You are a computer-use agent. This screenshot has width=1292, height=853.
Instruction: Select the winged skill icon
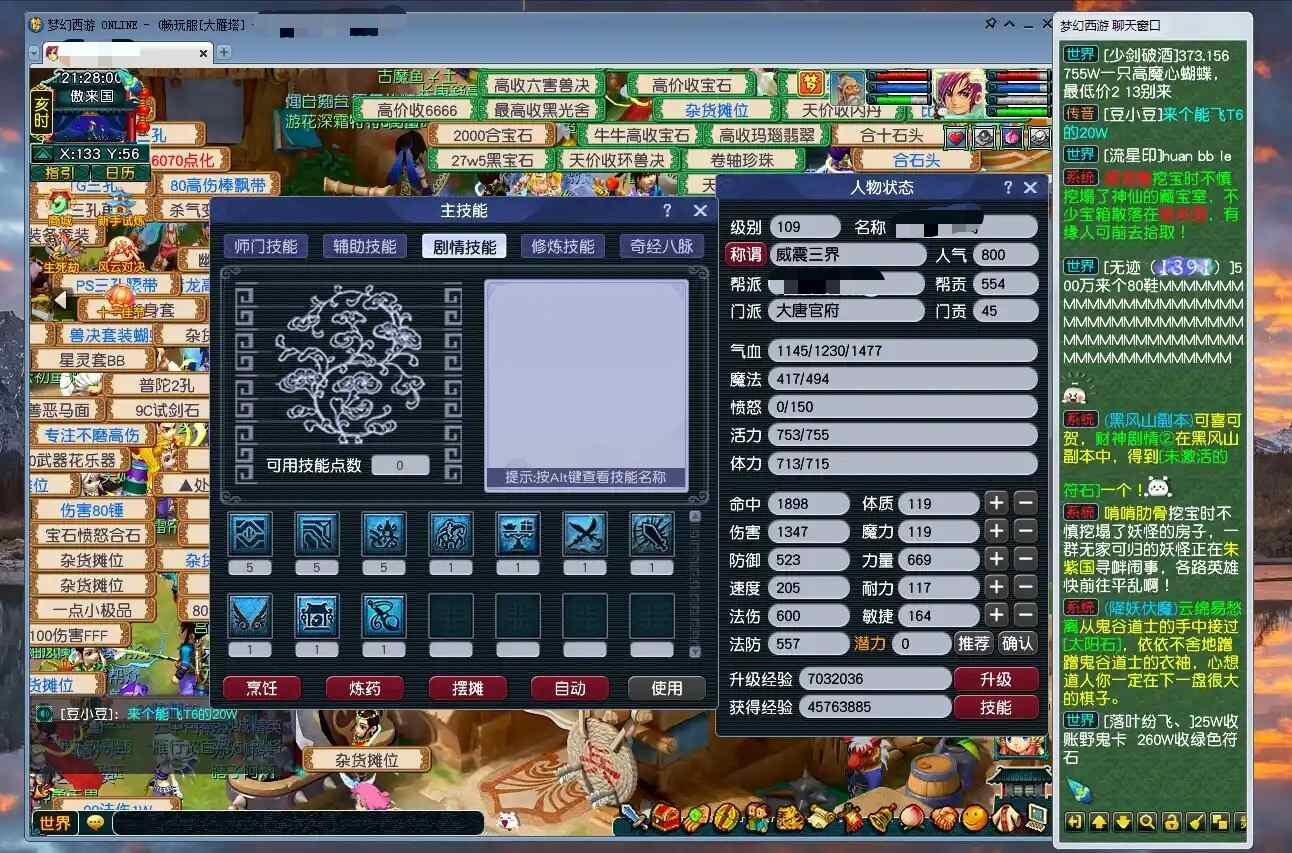coord(250,616)
